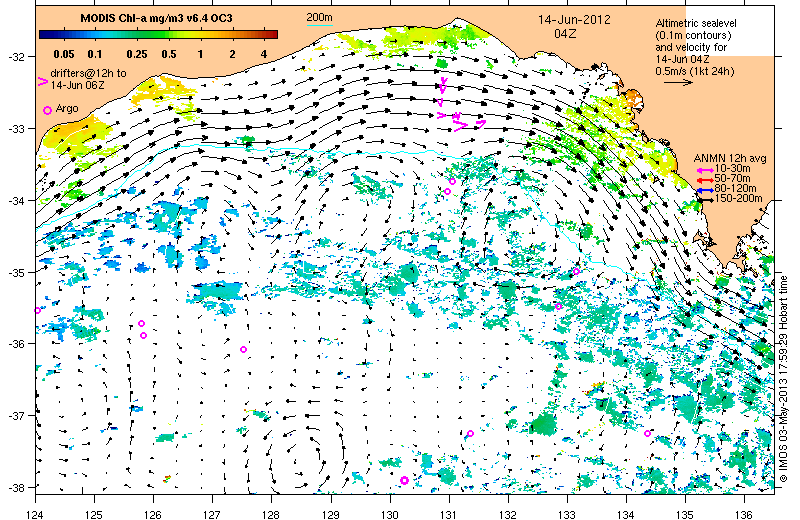800x520 pixels.
Task: Click the magenta 10-30m ANMN arrow
Action: (706, 170)
